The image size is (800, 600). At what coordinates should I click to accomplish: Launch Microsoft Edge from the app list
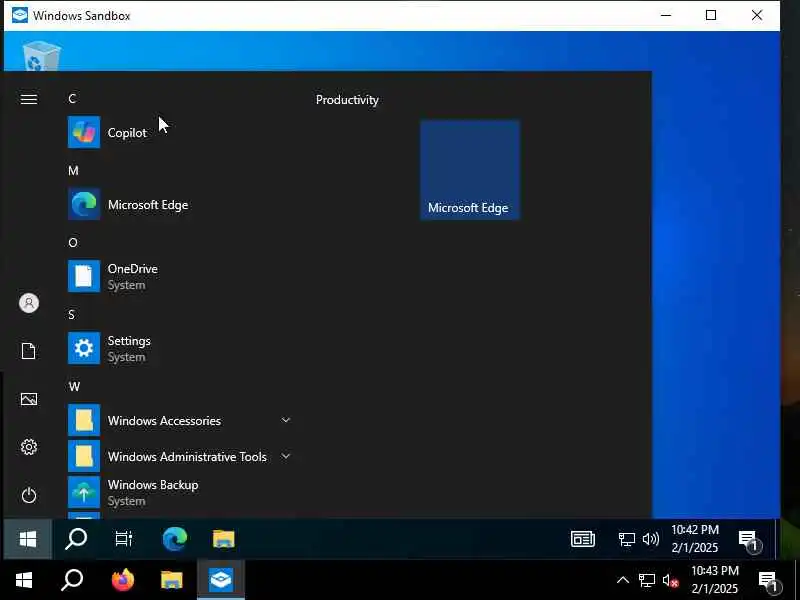coord(181,205)
